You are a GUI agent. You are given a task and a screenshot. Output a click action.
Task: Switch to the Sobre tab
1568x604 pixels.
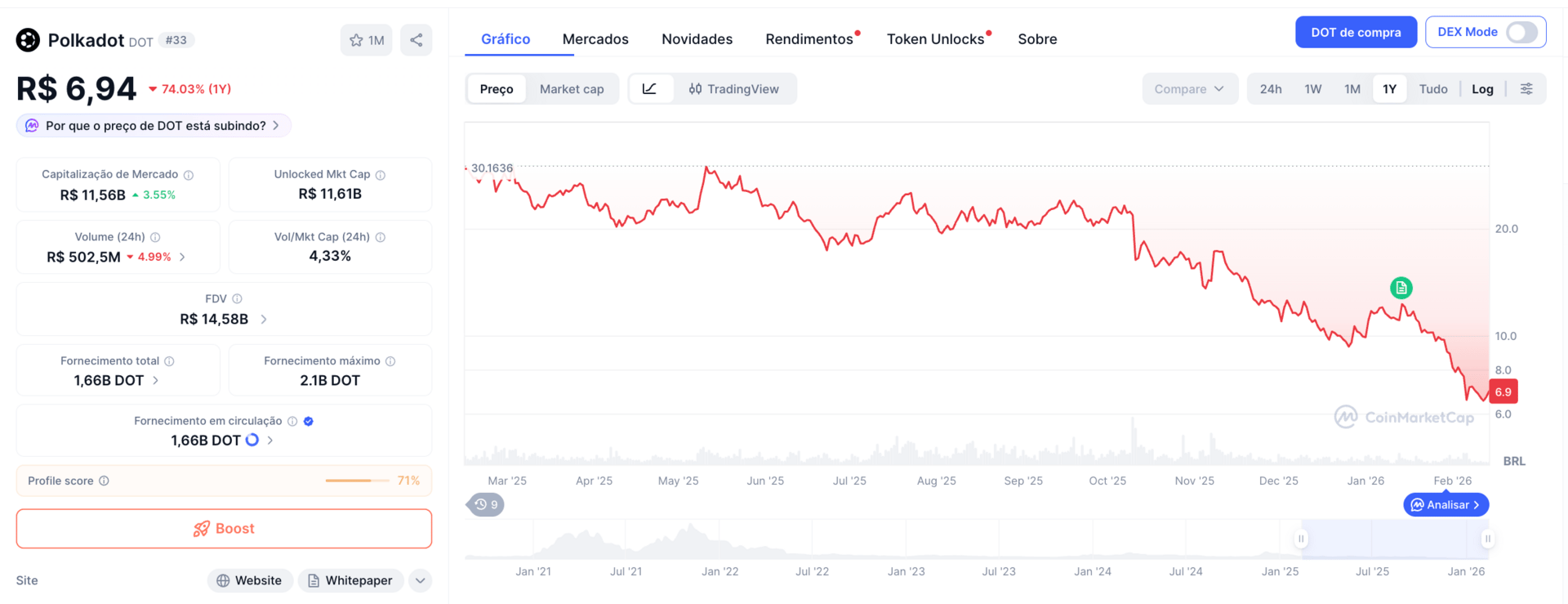(x=1037, y=39)
